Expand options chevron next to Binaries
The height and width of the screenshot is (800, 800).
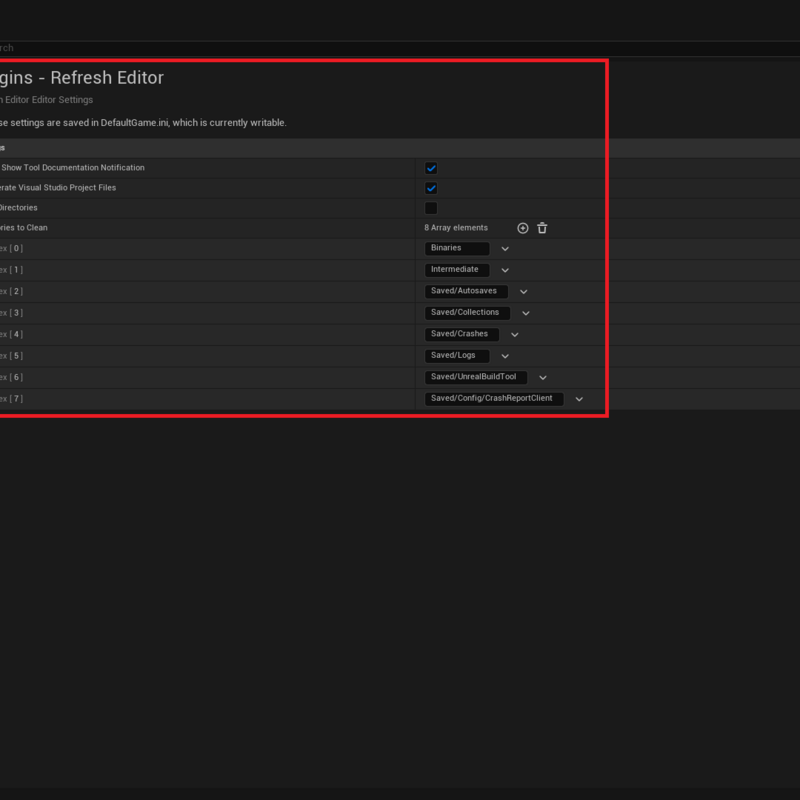click(x=505, y=249)
